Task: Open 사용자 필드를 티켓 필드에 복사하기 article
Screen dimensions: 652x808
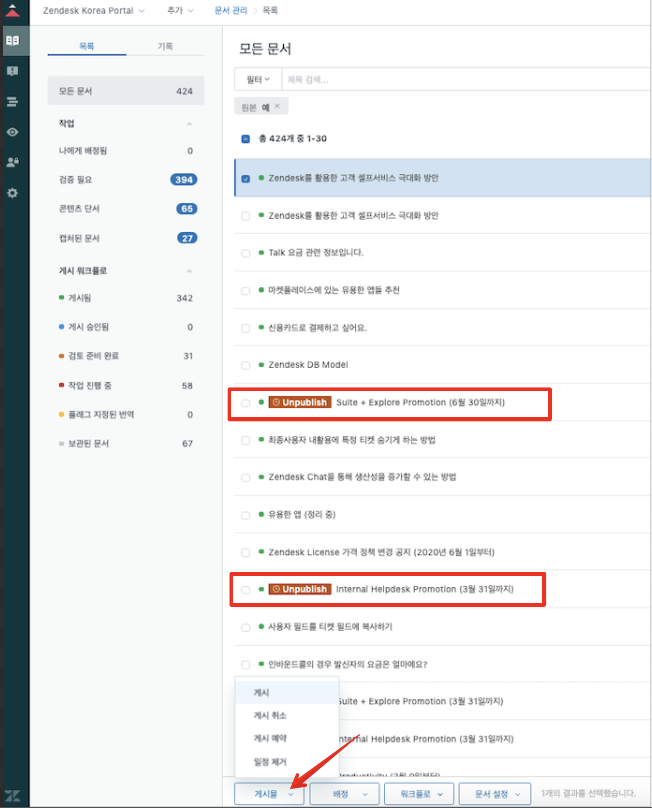Action: pos(330,627)
